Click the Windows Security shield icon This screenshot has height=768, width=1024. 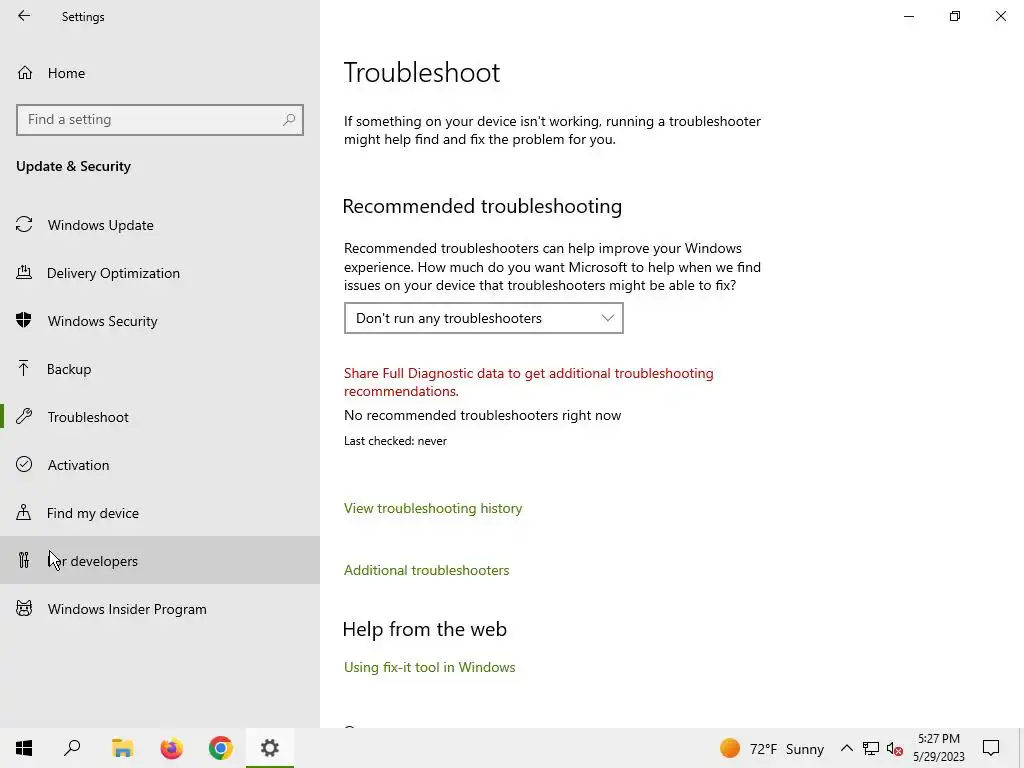(24, 320)
